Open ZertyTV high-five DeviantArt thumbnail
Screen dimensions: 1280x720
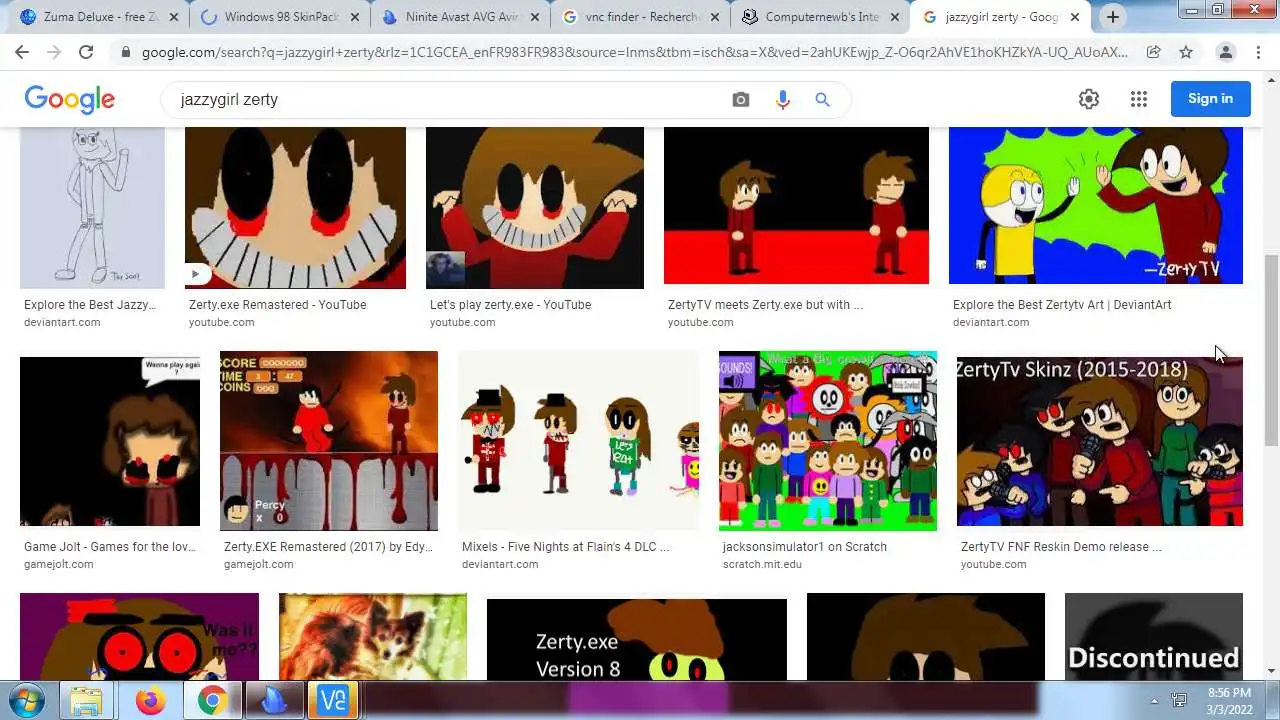pyautogui.click(x=1096, y=206)
